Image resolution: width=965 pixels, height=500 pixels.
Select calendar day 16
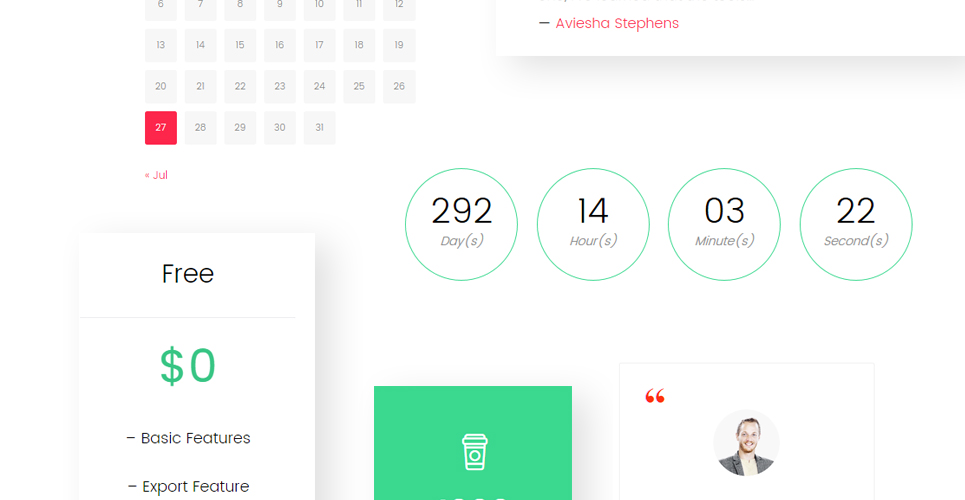point(280,45)
